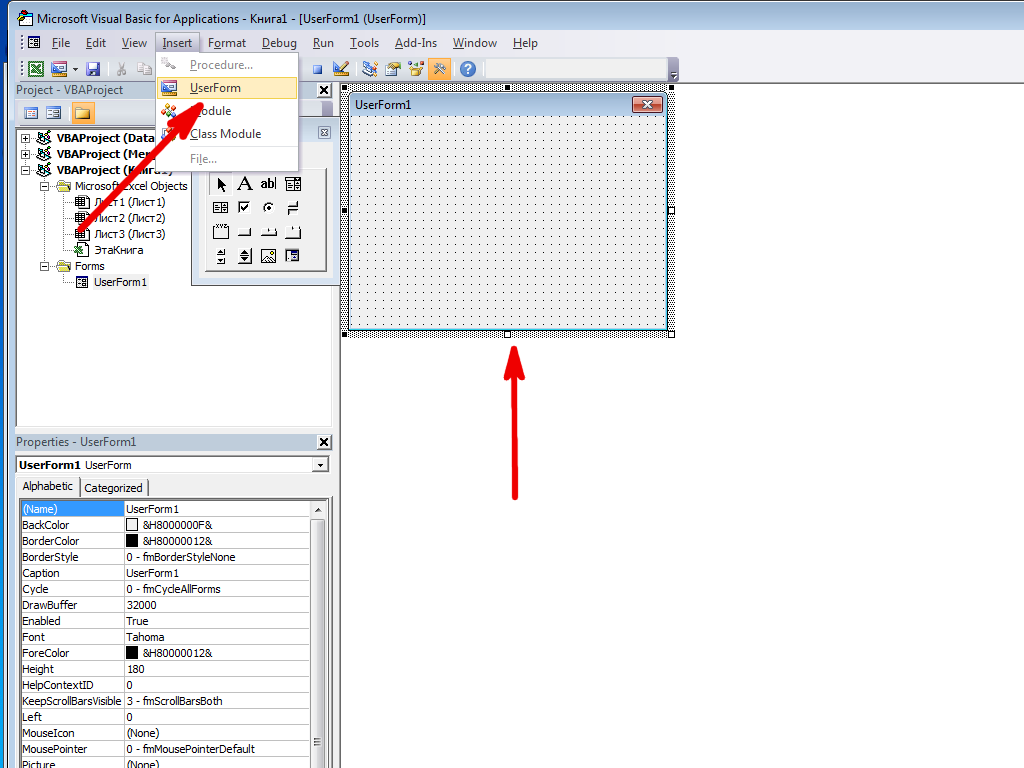Click the BackColor color swatch

pos(132,525)
